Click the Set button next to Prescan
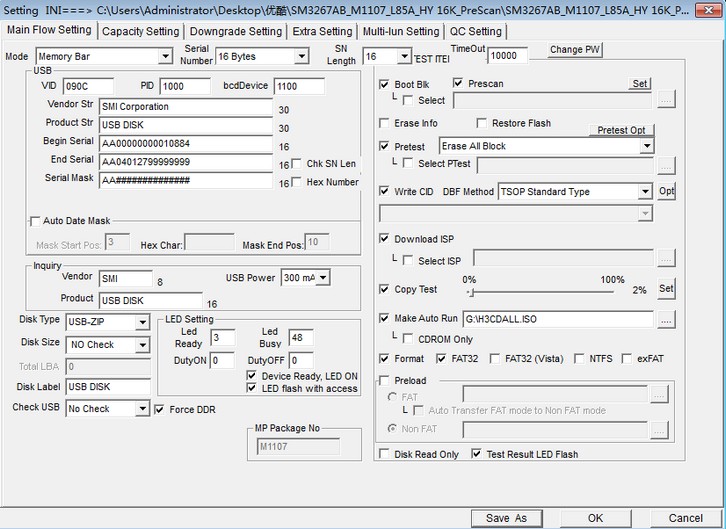 pyautogui.click(x=639, y=84)
